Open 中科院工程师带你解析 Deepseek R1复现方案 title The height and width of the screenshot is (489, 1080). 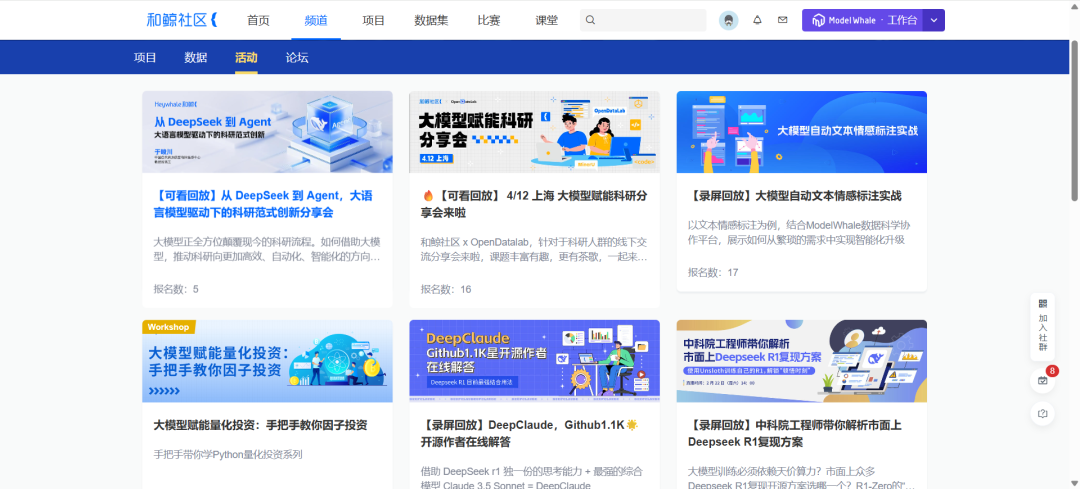click(795, 433)
